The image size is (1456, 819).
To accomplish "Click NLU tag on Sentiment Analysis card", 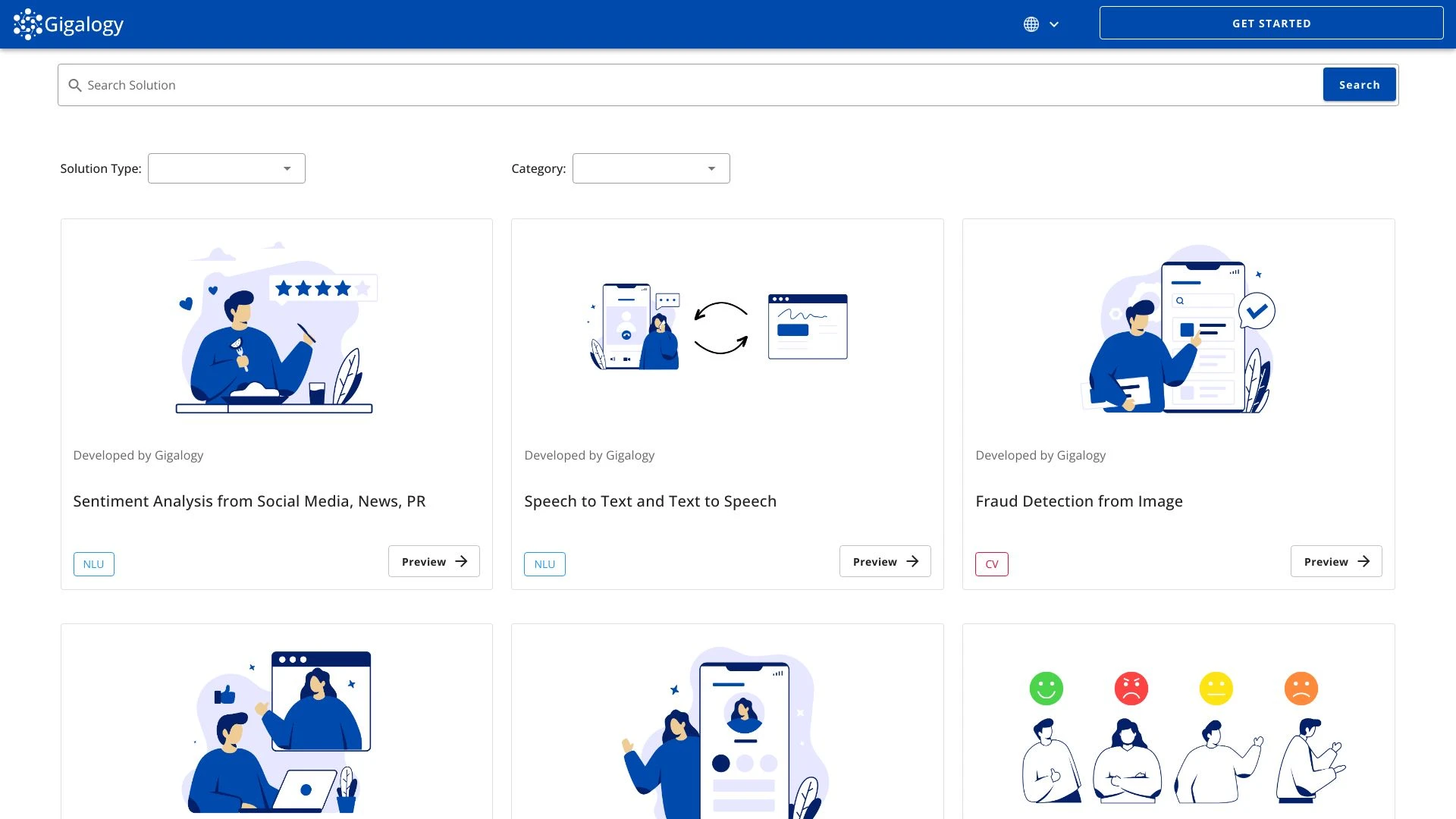I will [x=93, y=564].
